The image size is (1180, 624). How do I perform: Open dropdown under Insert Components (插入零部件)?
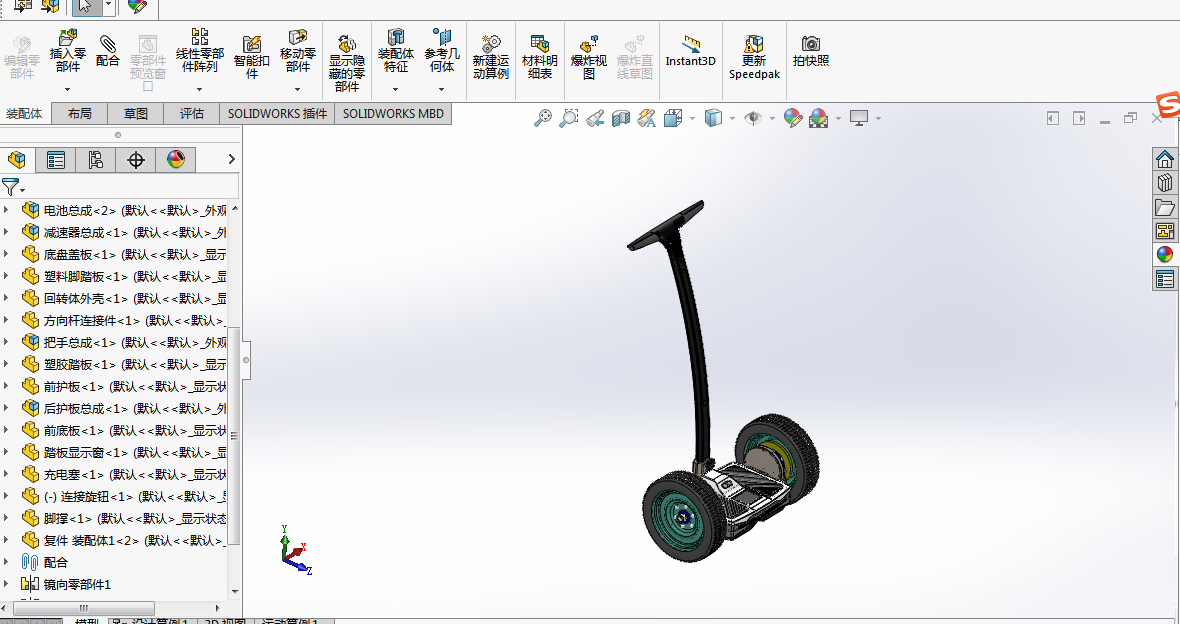click(x=68, y=90)
